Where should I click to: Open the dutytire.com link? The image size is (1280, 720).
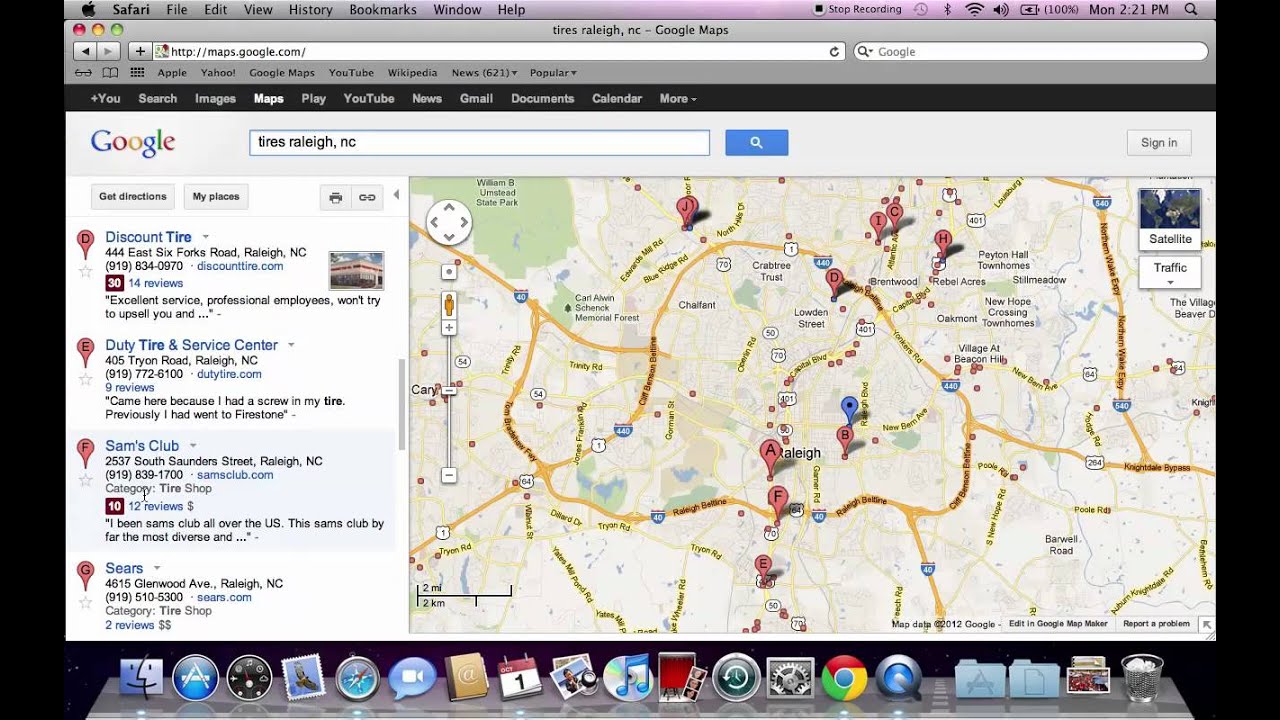229,374
